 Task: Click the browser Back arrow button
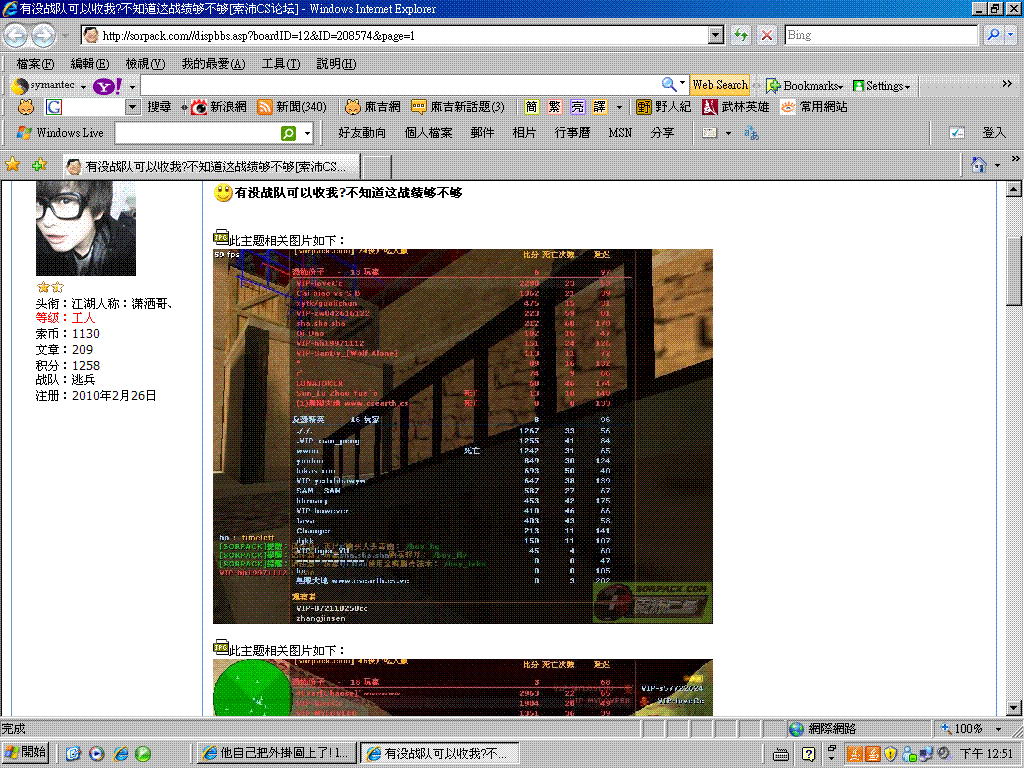point(16,36)
